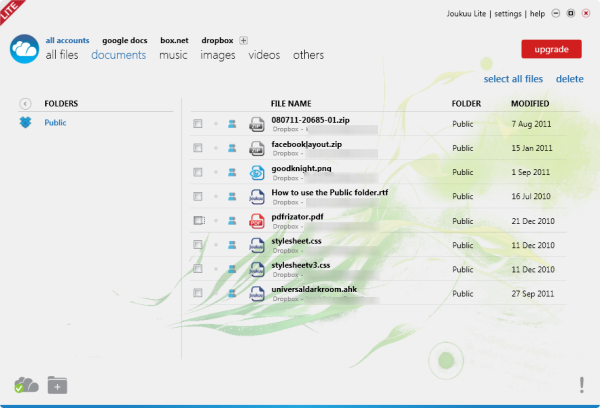Click the Joukuu cloud logo
The width and height of the screenshot is (600, 408).
(24, 49)
